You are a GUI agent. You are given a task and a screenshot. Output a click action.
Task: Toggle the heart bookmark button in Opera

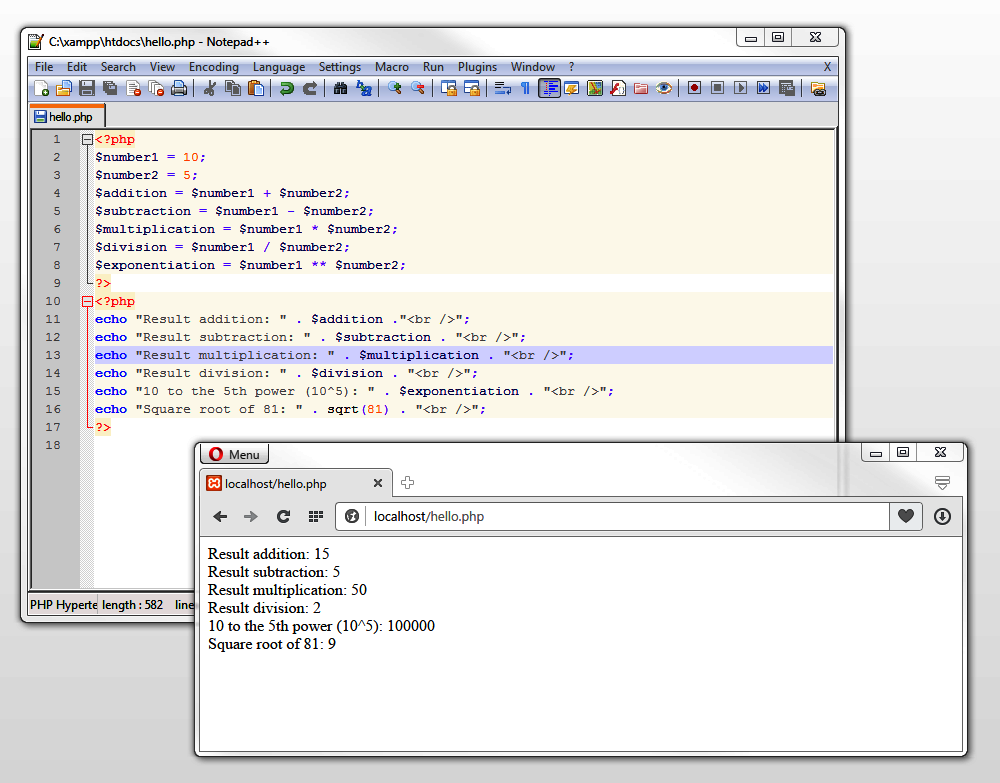click(905, 517)
